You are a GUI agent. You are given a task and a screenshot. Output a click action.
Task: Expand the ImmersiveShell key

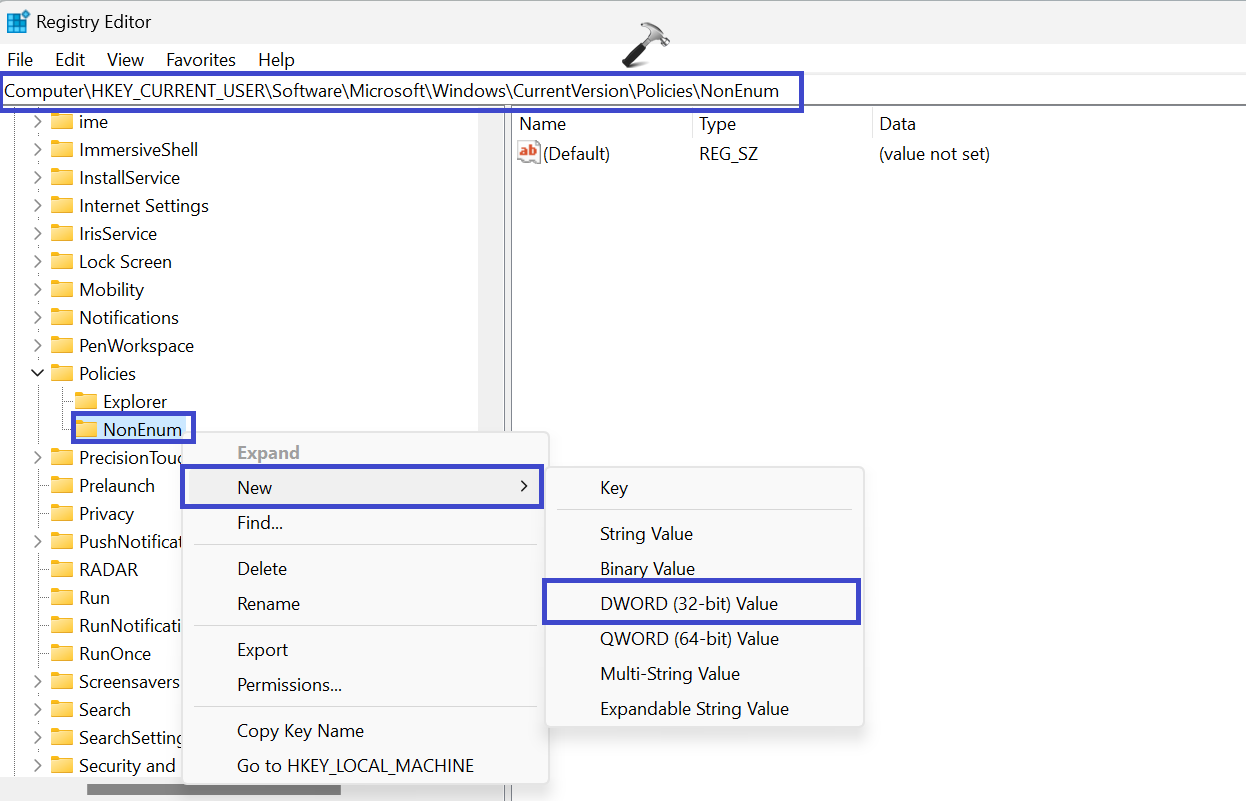pyautogui.click(x=38, y=150)
